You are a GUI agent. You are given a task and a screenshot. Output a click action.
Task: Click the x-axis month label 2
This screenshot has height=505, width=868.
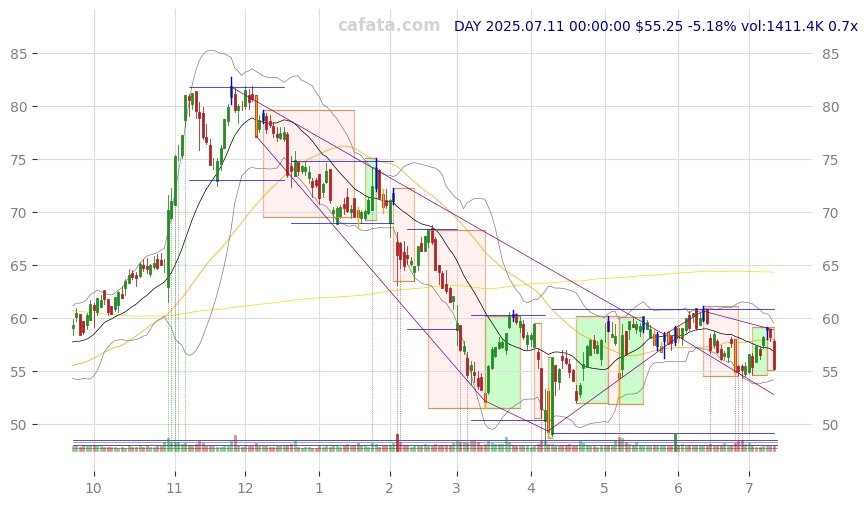click(390, 488)
